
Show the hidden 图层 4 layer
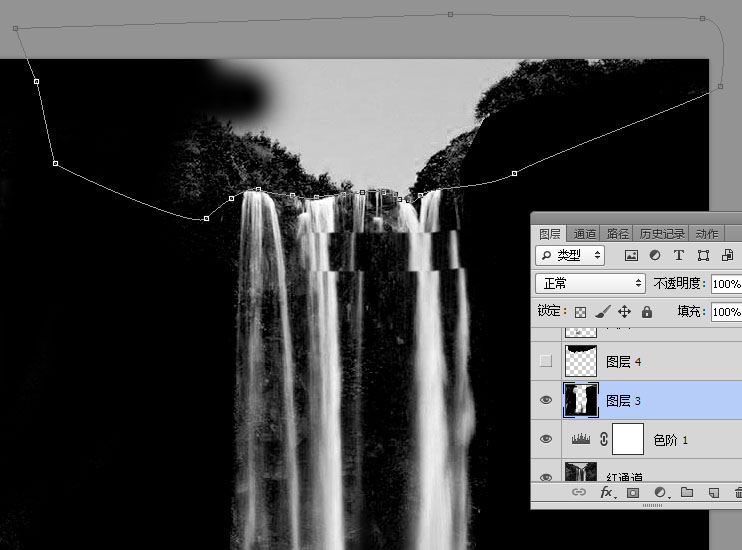point(546,361)
